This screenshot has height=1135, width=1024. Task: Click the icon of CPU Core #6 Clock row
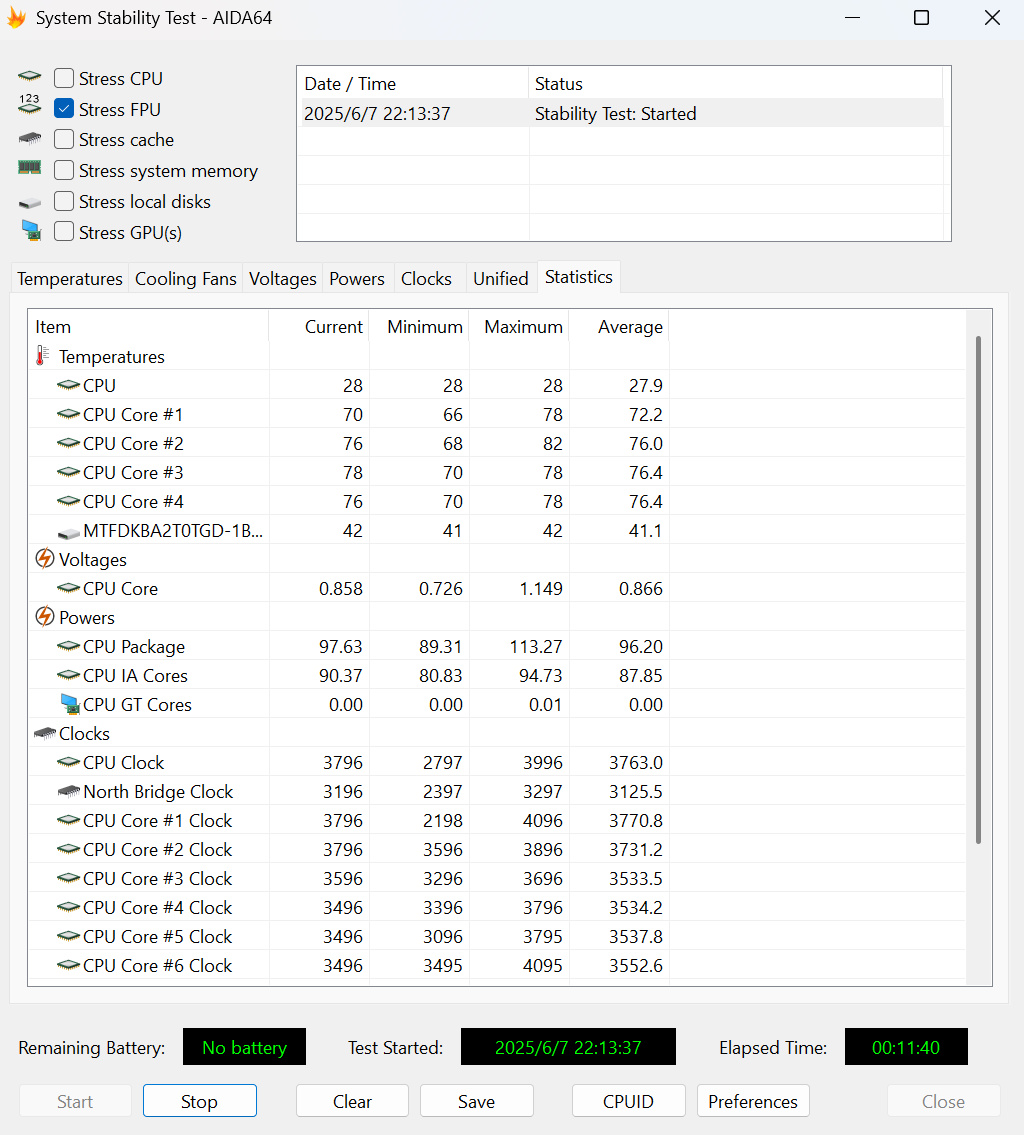(68, 964)
